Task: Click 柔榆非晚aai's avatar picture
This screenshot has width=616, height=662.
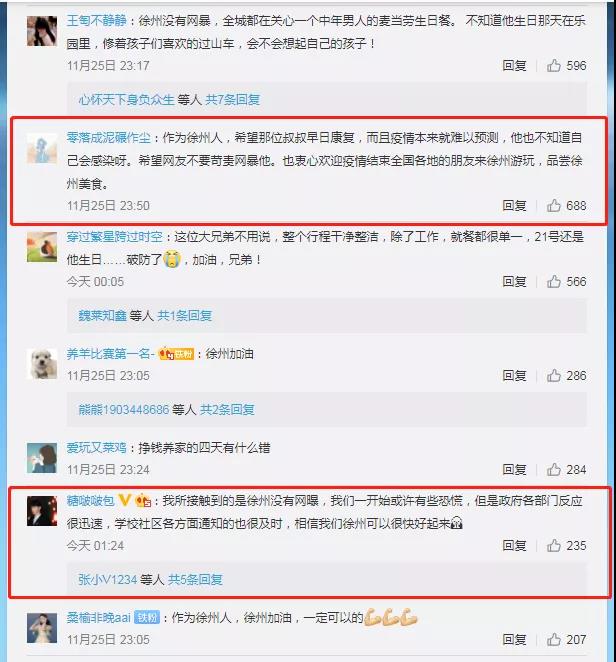Action: point(42,628)
